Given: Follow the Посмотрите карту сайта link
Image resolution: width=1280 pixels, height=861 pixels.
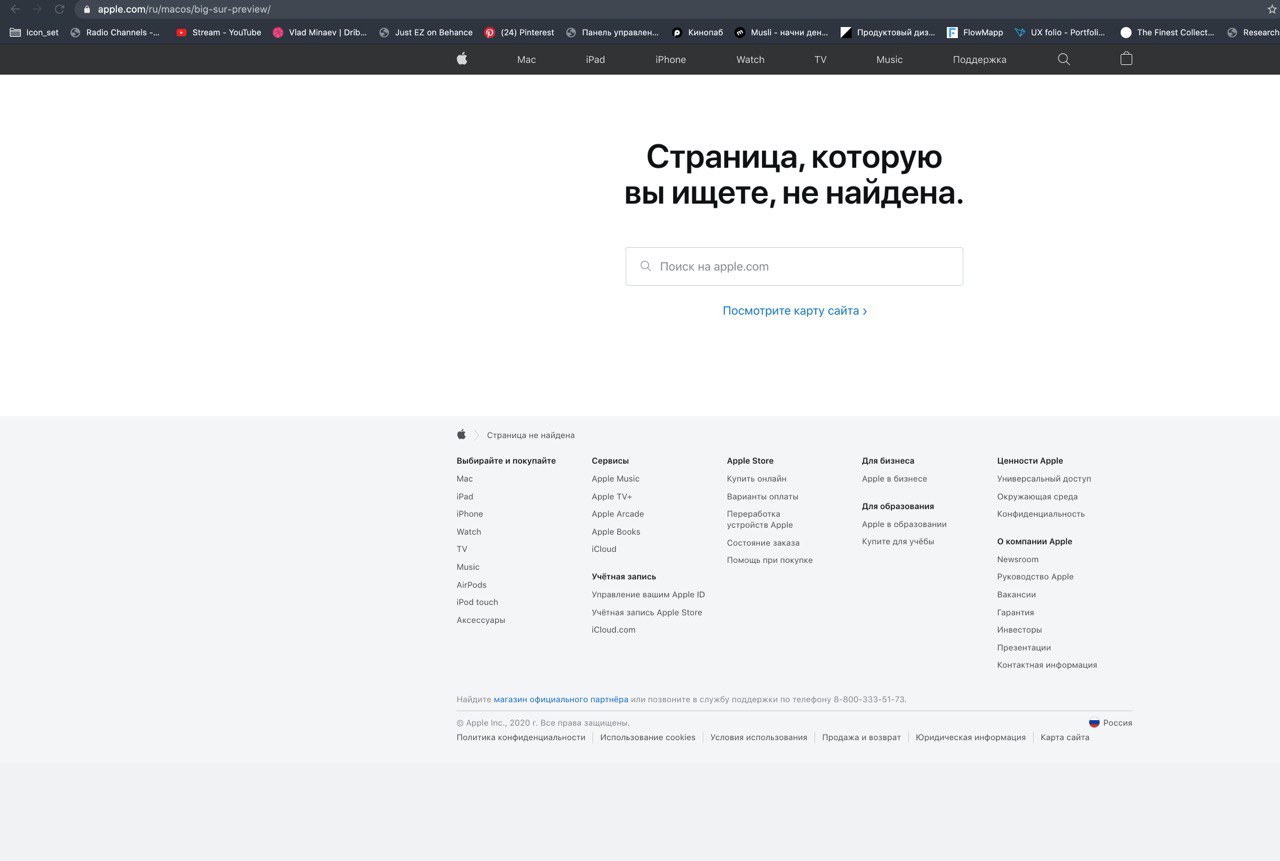Looking at the screenshot, I should click(795, 311).
